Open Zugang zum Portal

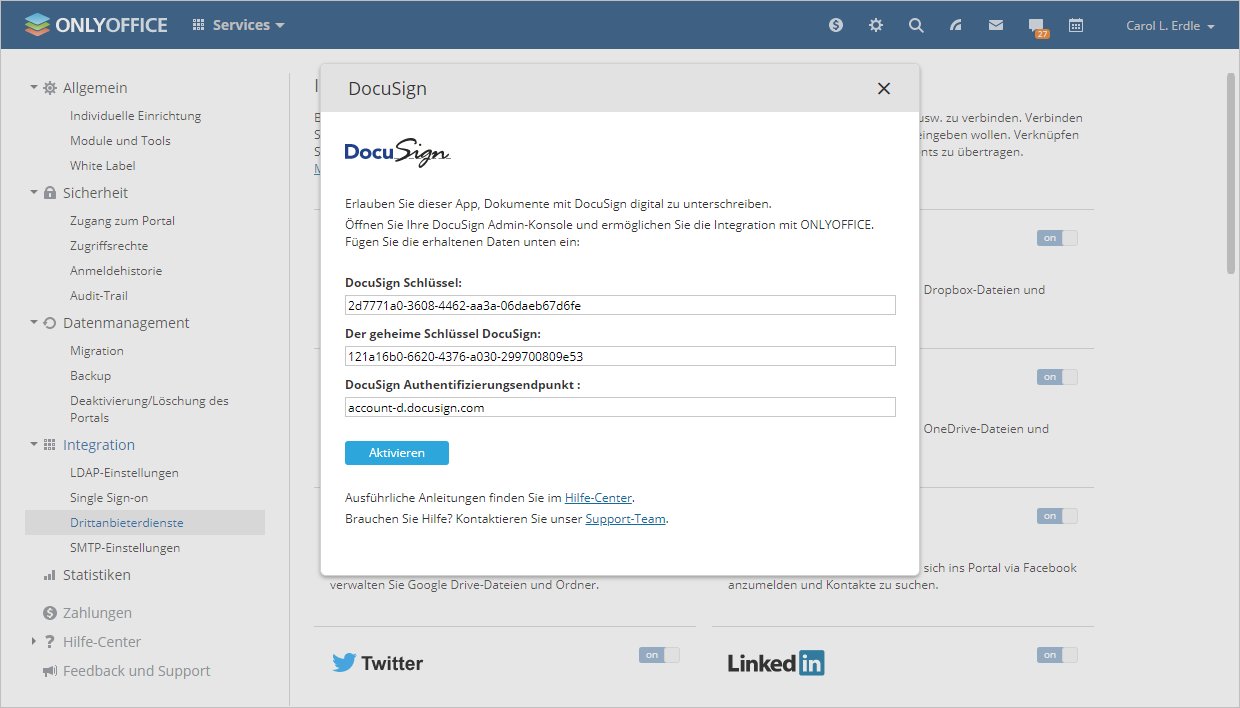[122, 221]
